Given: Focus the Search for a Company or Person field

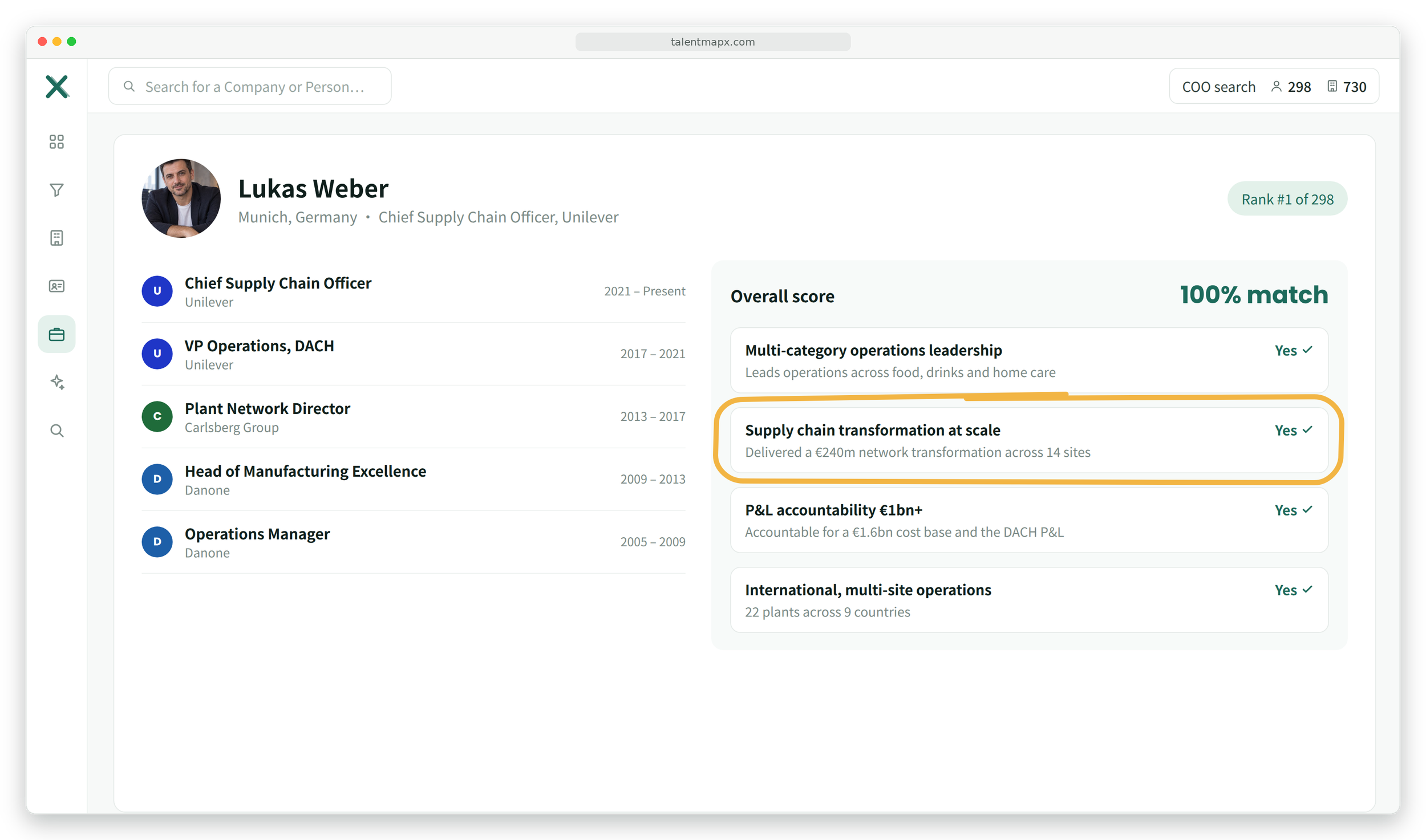Looking at the screenshot, I should pyautogui.click(x=250, y=86).
